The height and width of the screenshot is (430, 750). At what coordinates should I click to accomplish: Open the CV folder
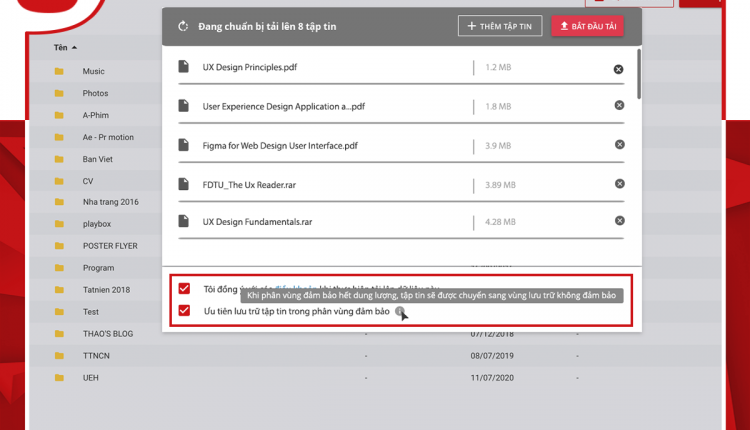(88, 181)
